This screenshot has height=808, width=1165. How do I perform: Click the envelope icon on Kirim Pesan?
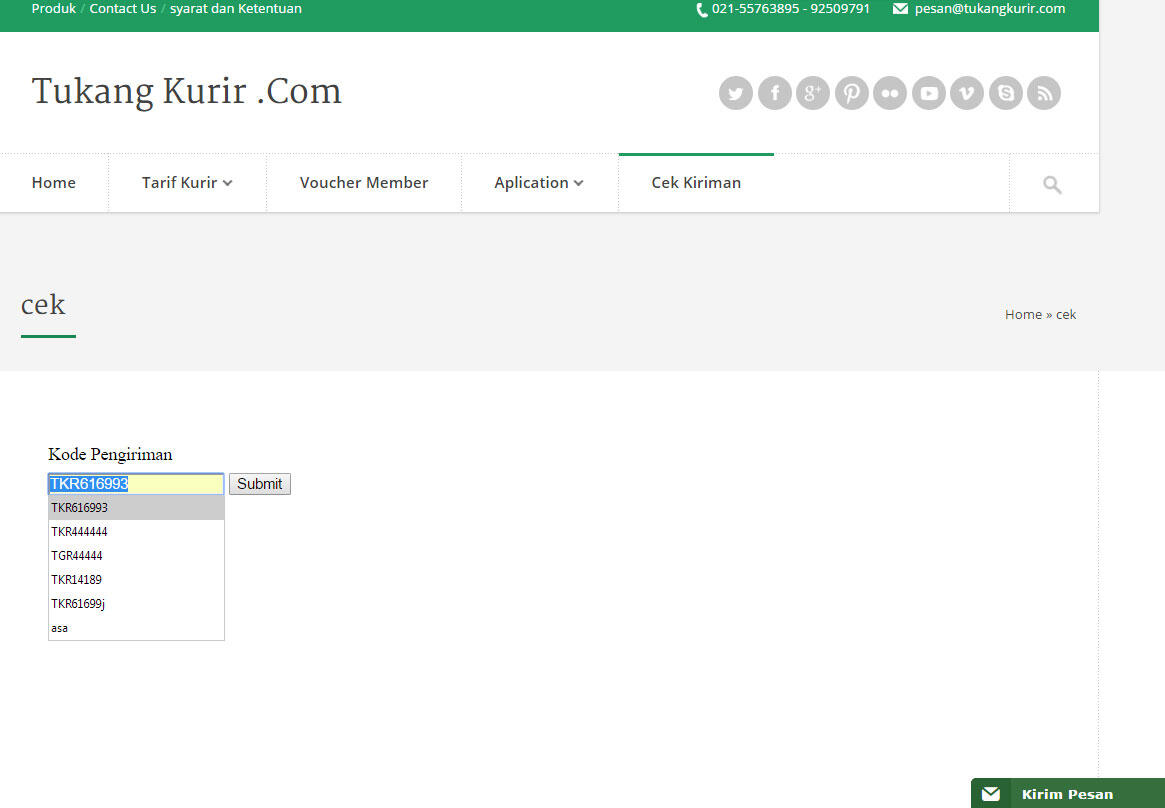(991, 794)
